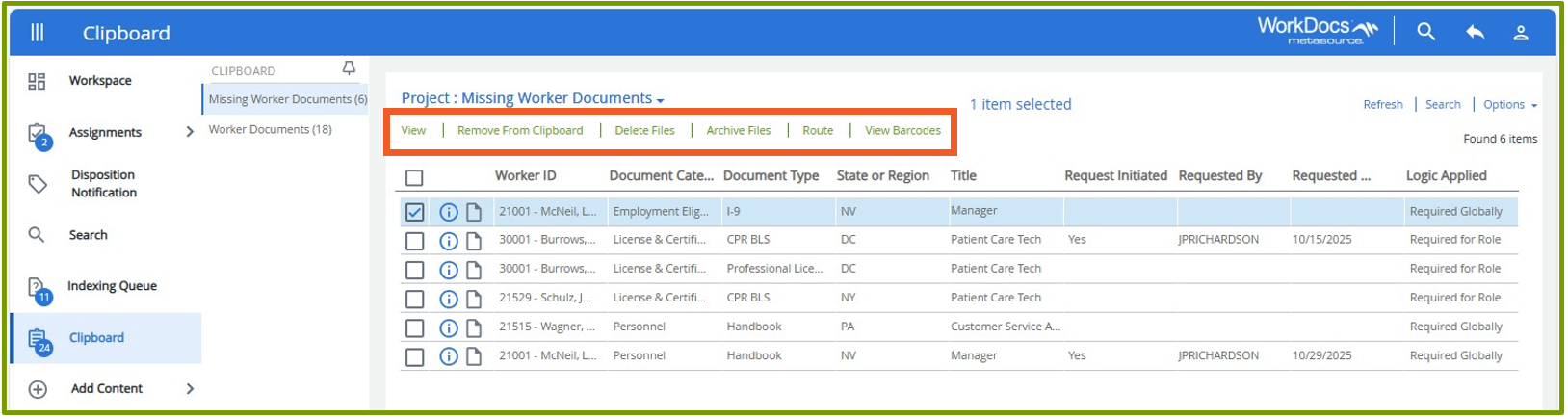The width and height of the screenshot is (1568, 419).
Task: Go to Workspace in the sidebar
Action: [99, 81]
